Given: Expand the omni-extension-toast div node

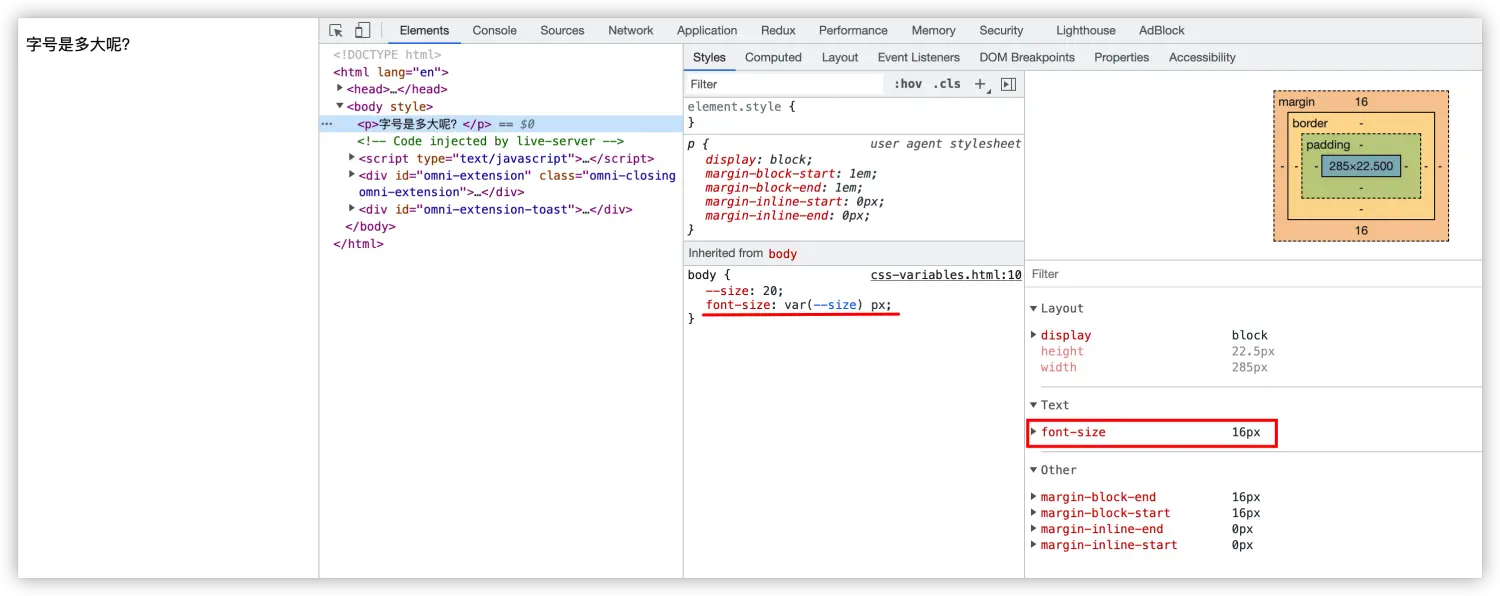Looking at the screenshot, I should 352,209.
